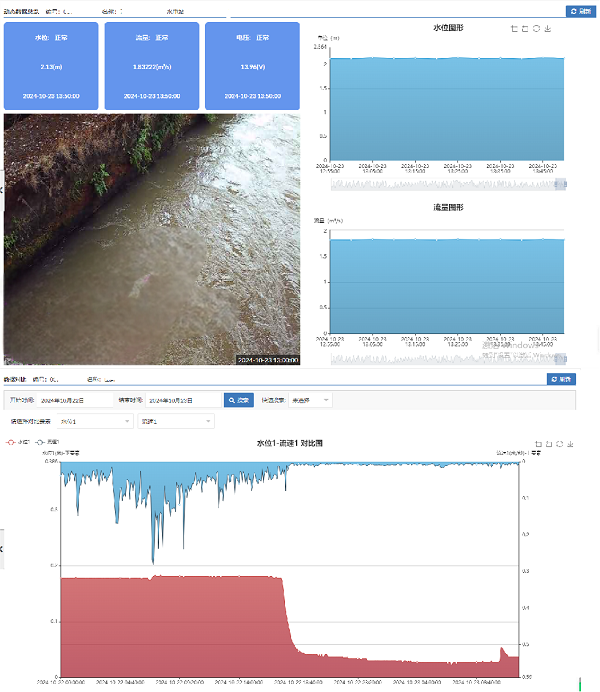Expand the 流速1 element selection dropdown
600x692 pixels.
click(175, 422)
